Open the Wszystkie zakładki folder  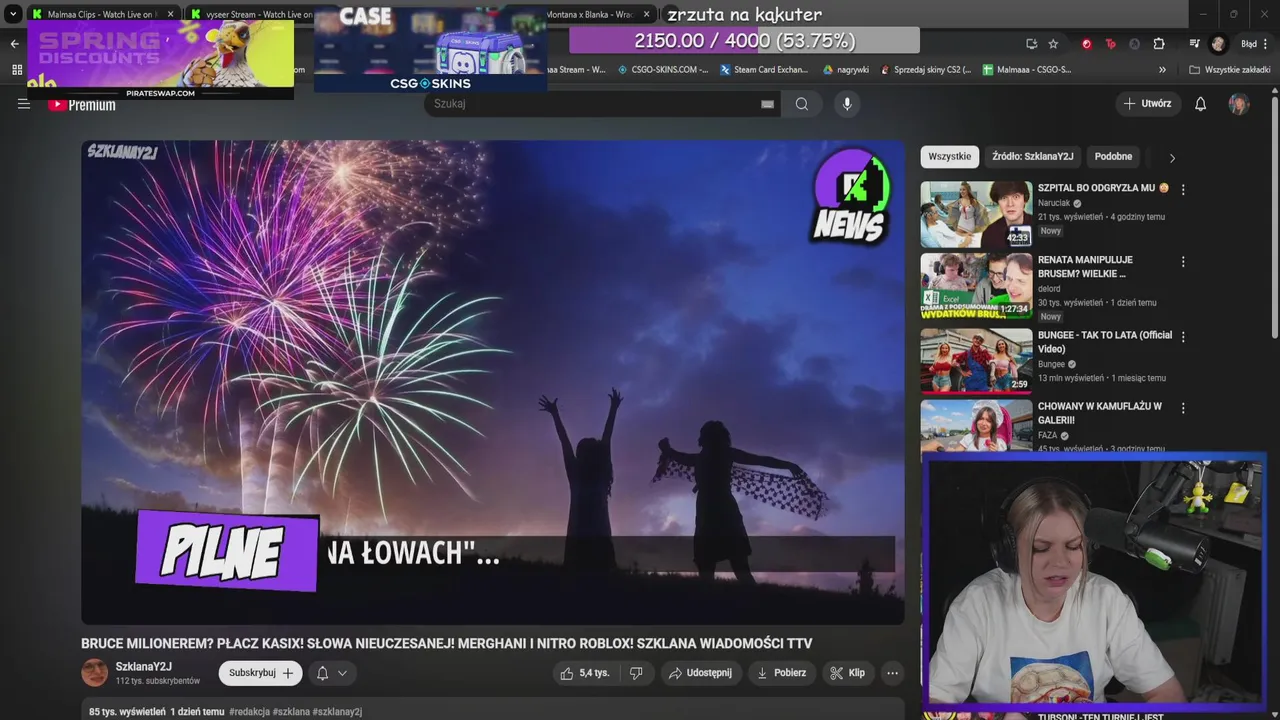click(1230, 69)
